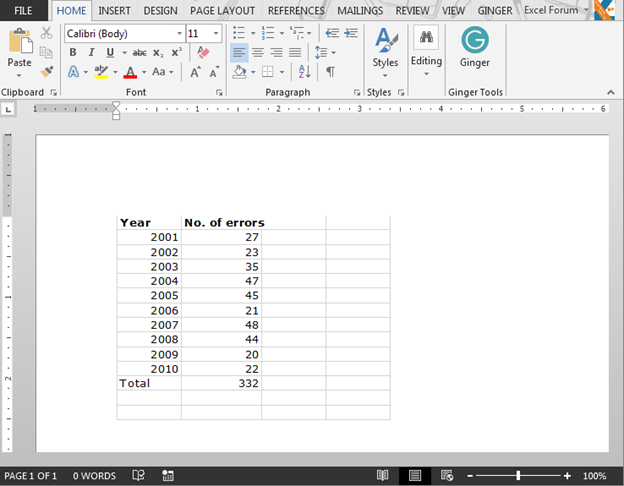This screenshot has width=624, height=486.
Task: Open font color dropdown arrow
Action: [x=144, y=72]
